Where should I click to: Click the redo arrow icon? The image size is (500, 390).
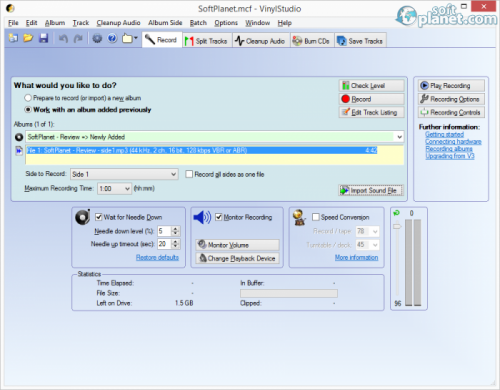click(x=78, y=39)
